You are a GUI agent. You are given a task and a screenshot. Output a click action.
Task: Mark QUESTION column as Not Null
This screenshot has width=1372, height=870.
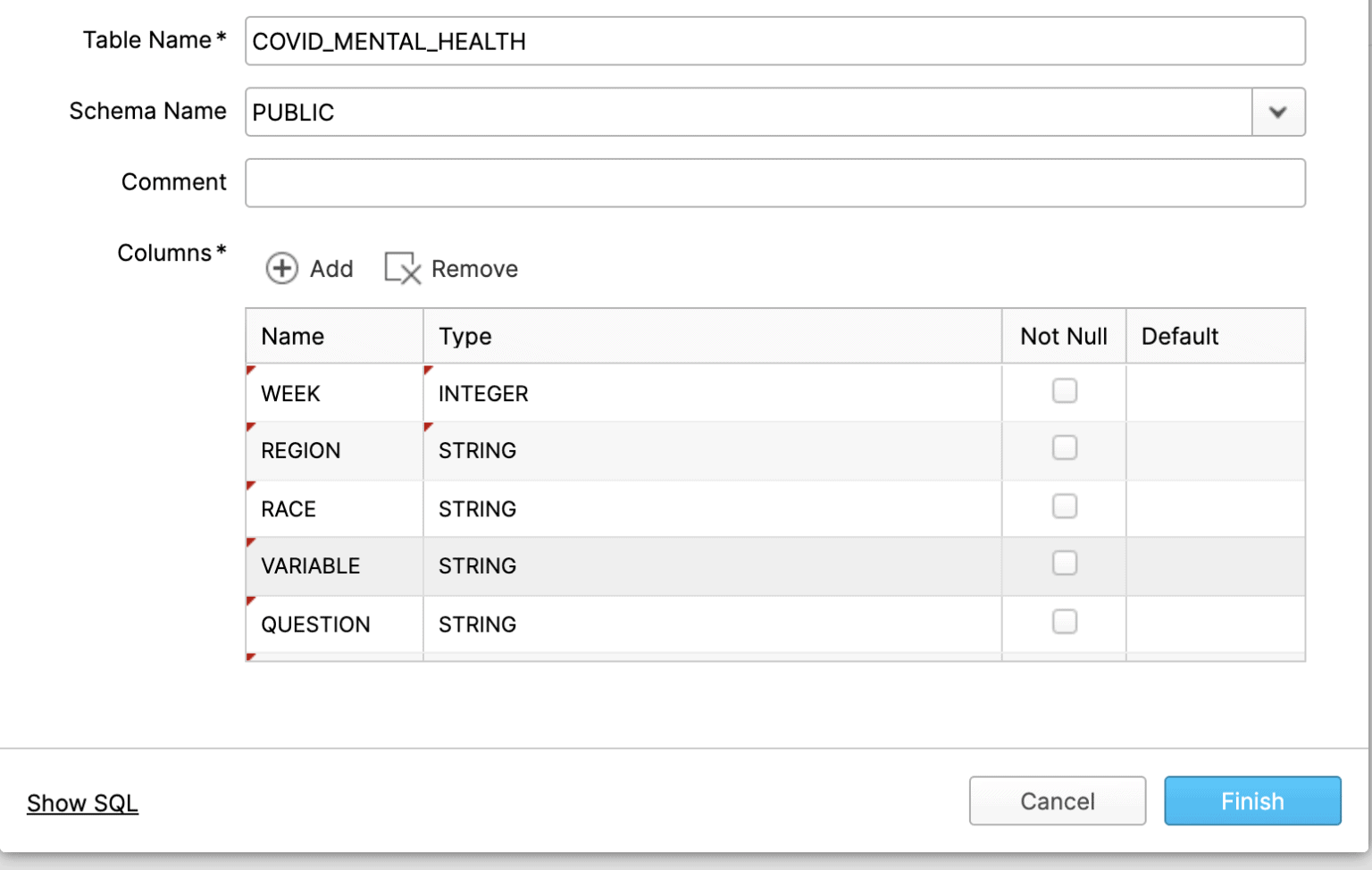coord(1064,622)
